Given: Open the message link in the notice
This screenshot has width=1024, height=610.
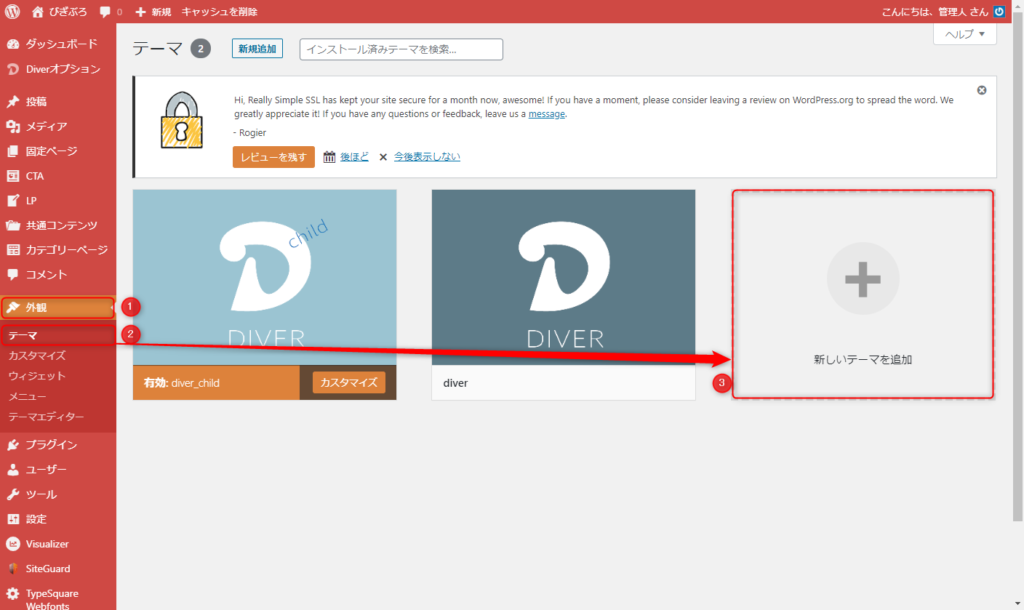Looking at the screenshot, I should (x=547, y=114).
